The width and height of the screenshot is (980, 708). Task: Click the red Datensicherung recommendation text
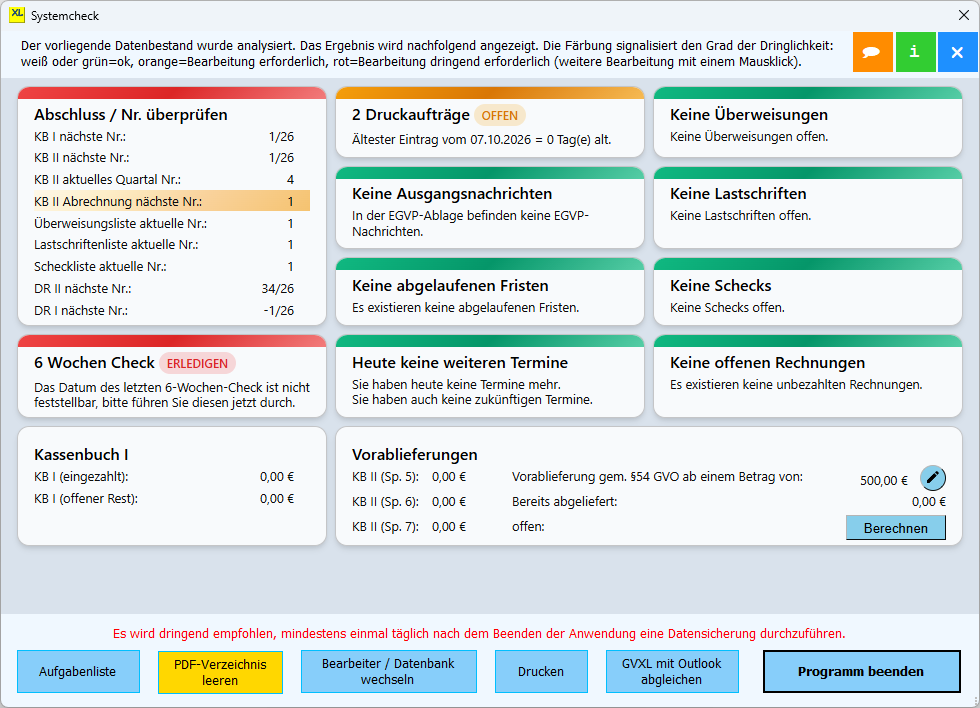tap(479, 634)
